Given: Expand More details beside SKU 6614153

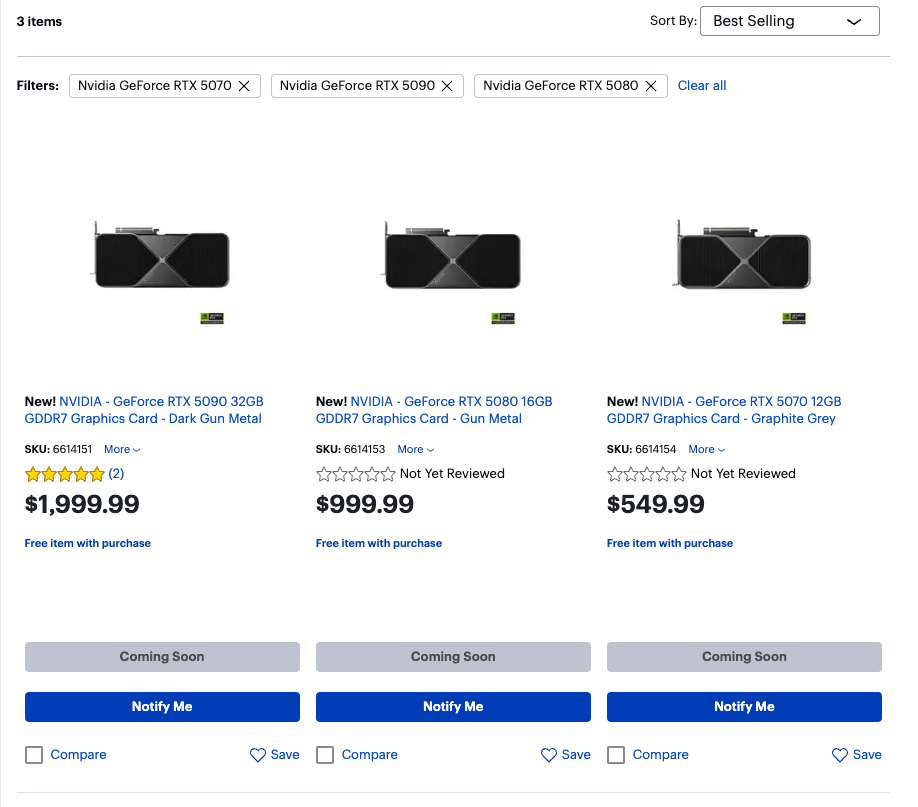Looking at the screenshot, I should tap(415, 450).
